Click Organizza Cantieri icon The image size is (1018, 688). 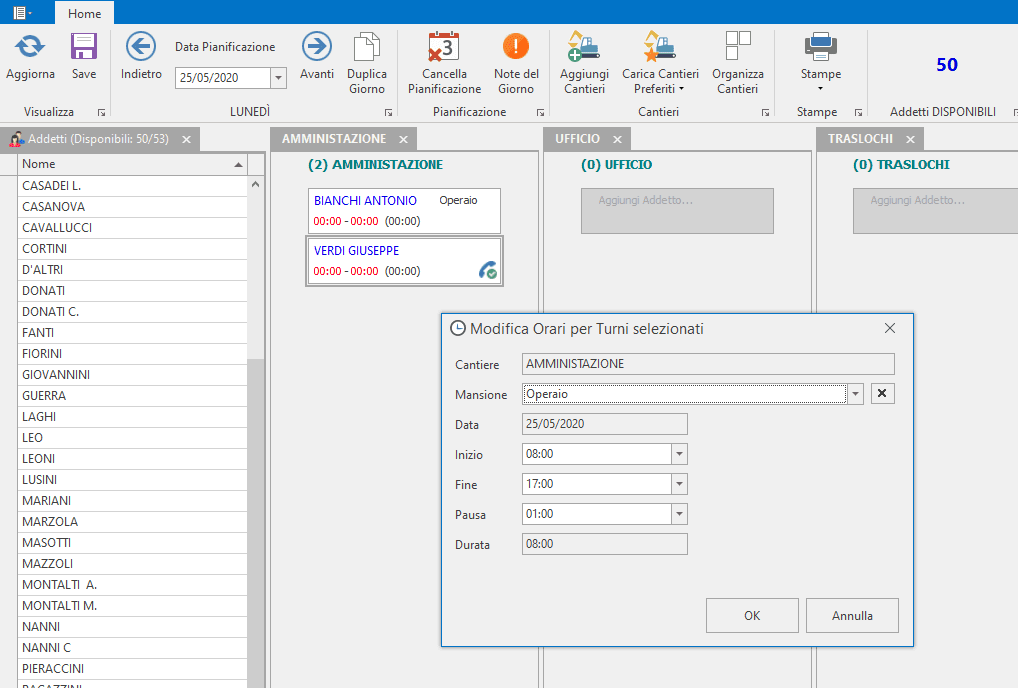(x=738, y=47)
